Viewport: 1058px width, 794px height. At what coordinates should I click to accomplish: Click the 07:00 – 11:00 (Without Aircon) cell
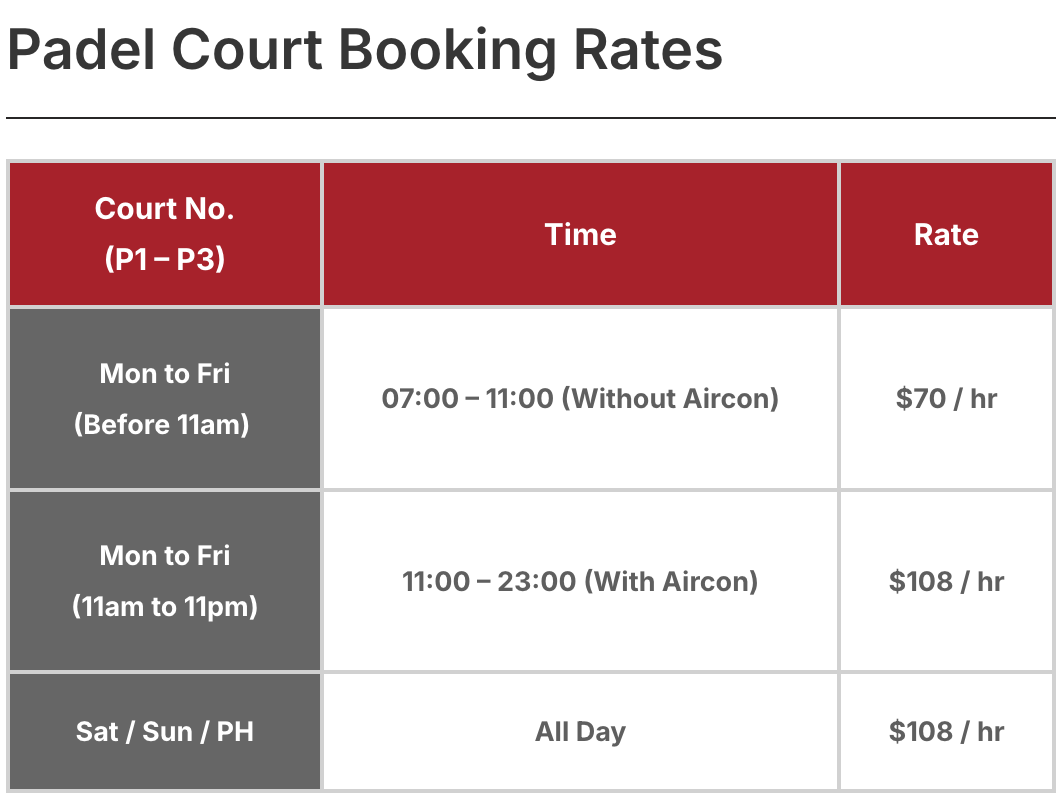pos(580,398)
